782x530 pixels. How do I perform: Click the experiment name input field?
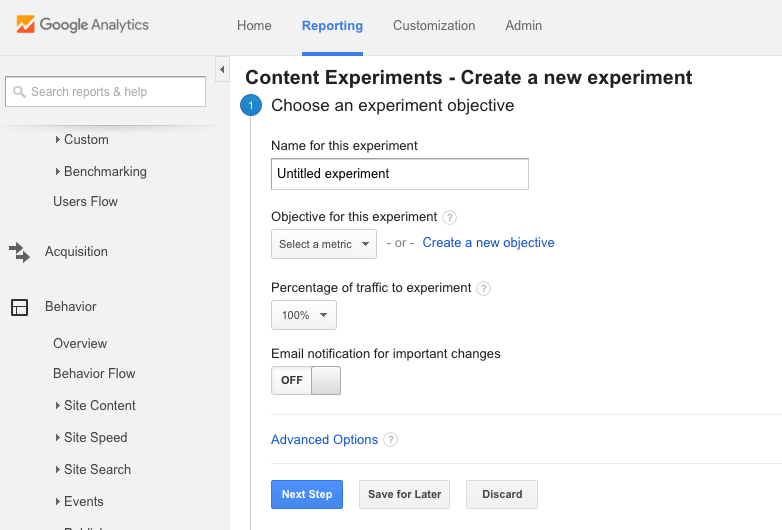tap(399, 174)
